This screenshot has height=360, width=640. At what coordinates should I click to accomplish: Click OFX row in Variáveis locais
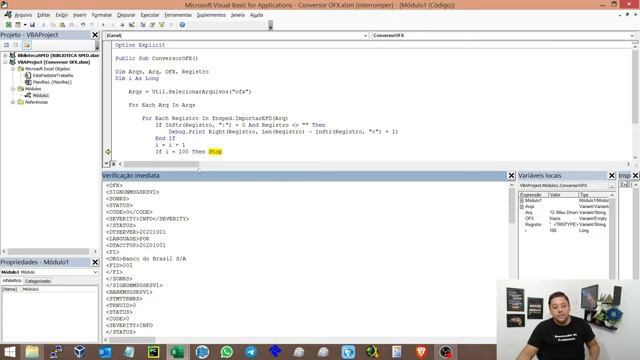click(564, 219)
